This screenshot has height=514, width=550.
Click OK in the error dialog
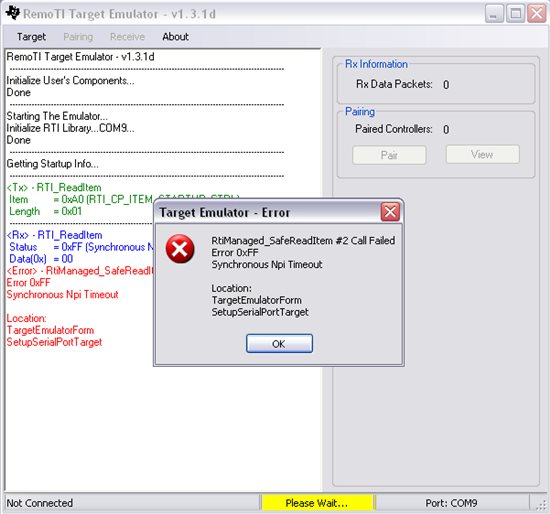(279, 343)
